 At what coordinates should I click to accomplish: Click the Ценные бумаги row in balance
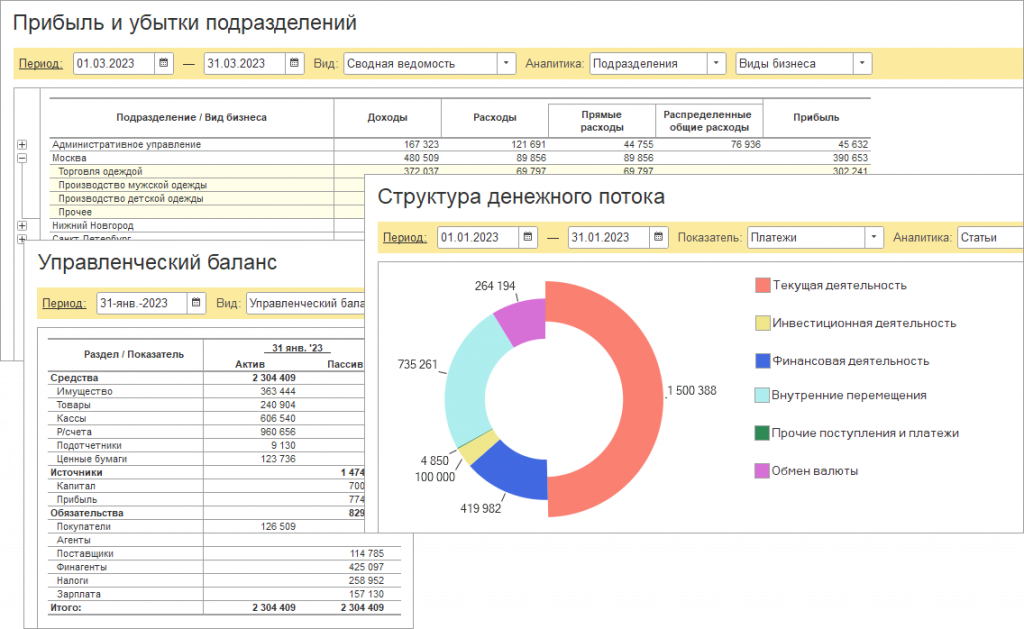[x=206, y=459]
